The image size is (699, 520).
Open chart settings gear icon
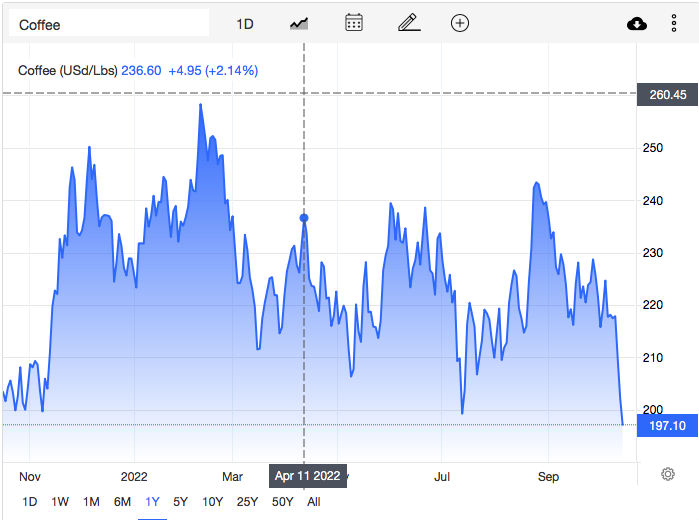point(667,474)
